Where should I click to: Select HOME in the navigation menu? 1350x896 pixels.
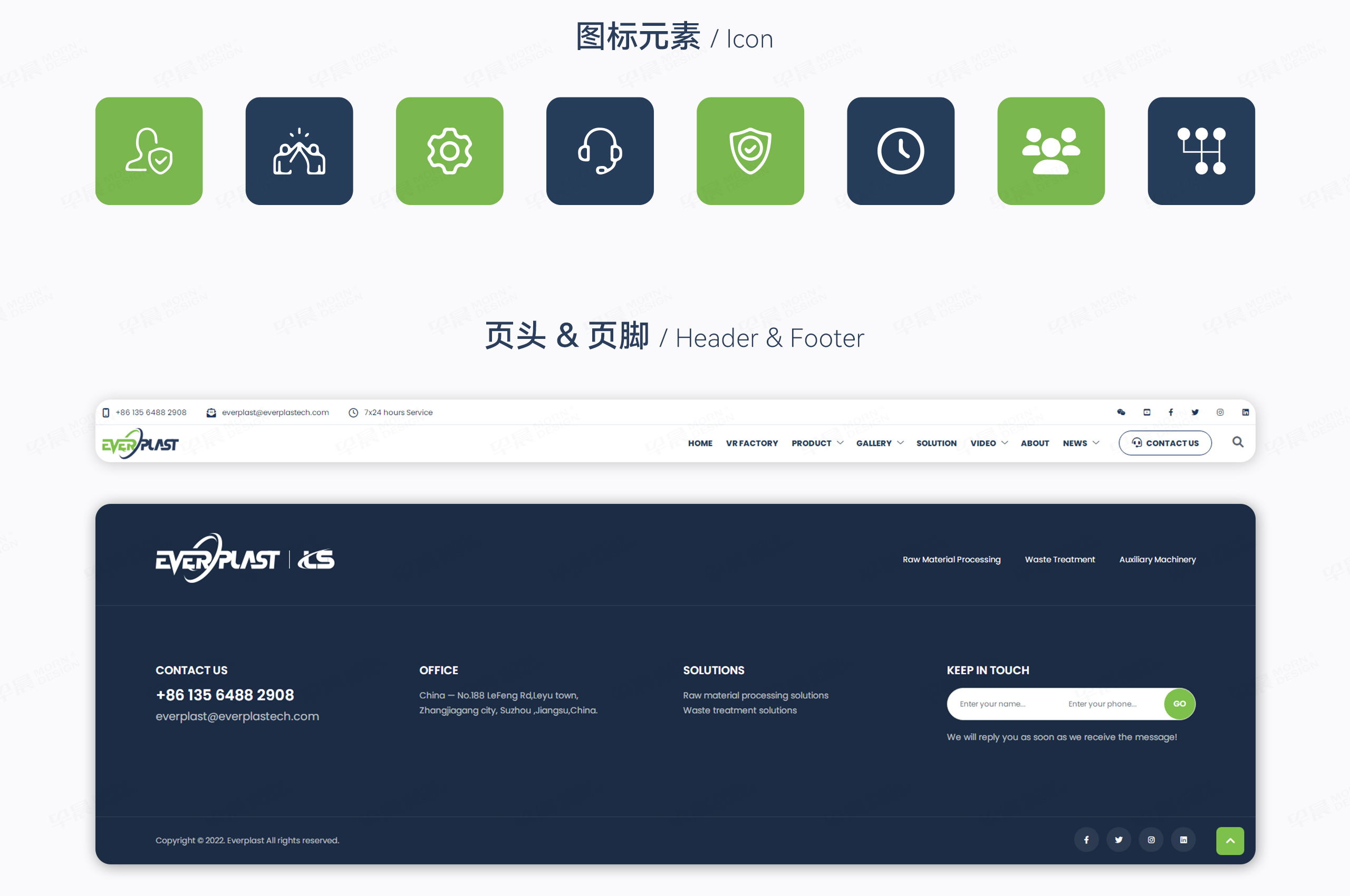[x=700, y=443]
